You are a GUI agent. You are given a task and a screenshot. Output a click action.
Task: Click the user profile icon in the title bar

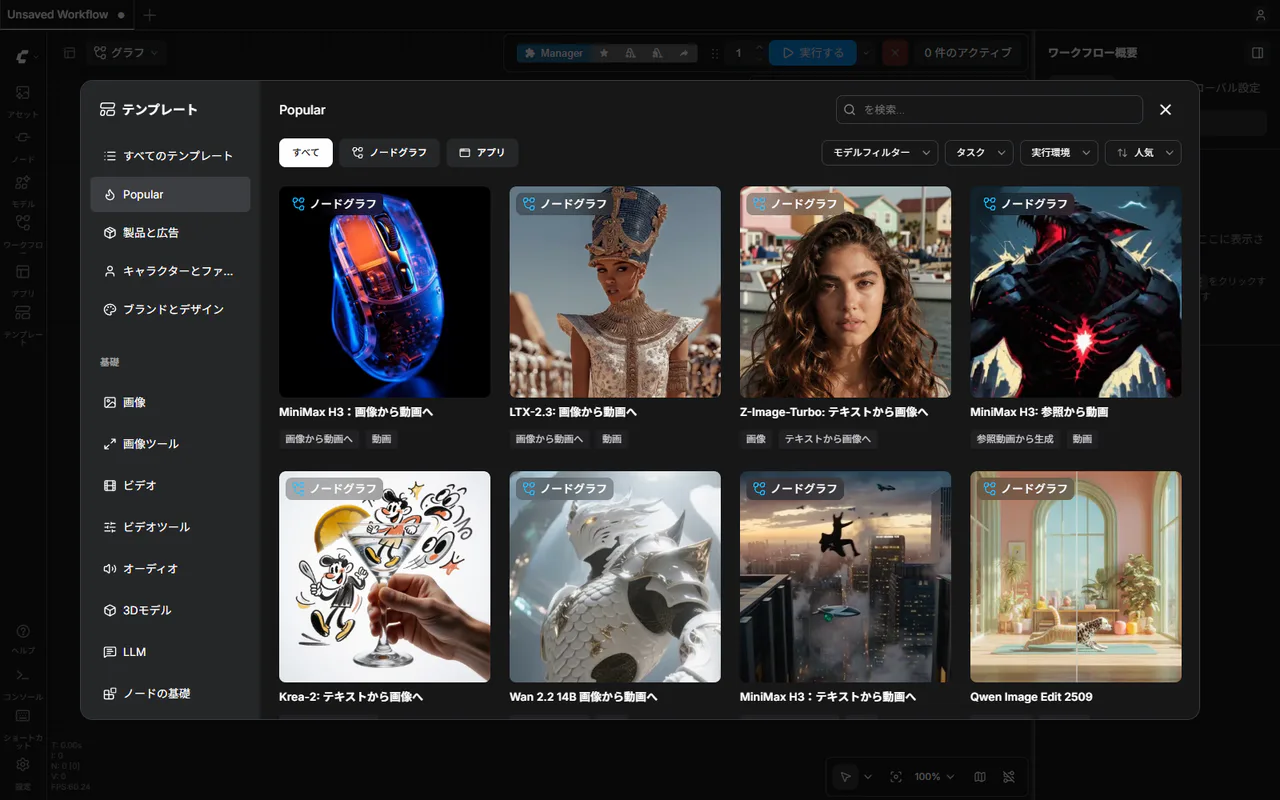click(x=1260, y=15)
